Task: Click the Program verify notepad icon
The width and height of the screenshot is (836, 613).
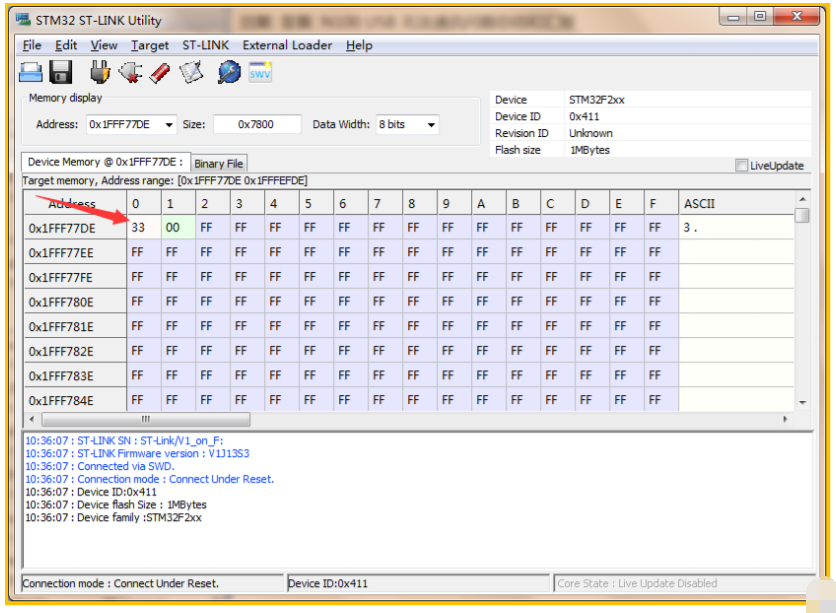Action: 191,72
